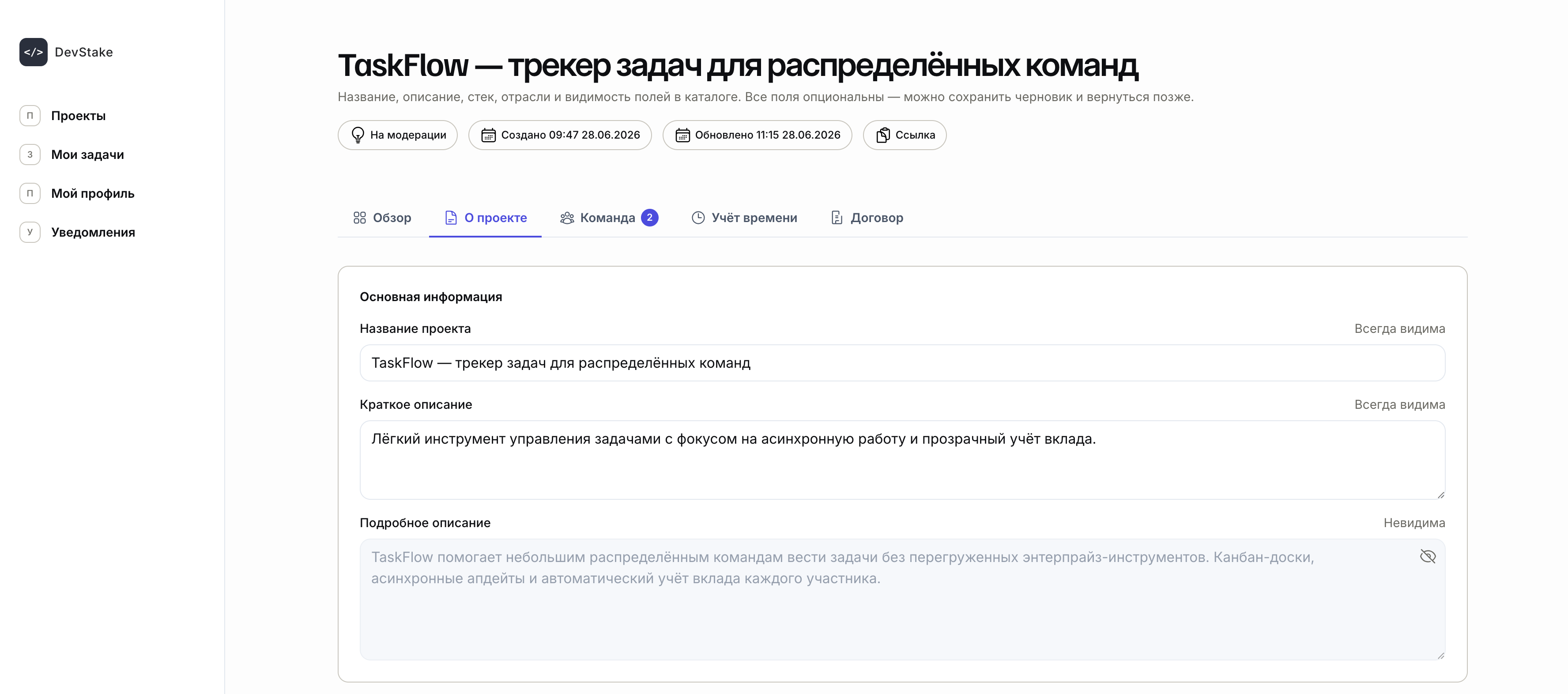The image size is (1568, 694).
Task: Click the Название проекта label
Action: pyautogui.click(x=415, y=329)
